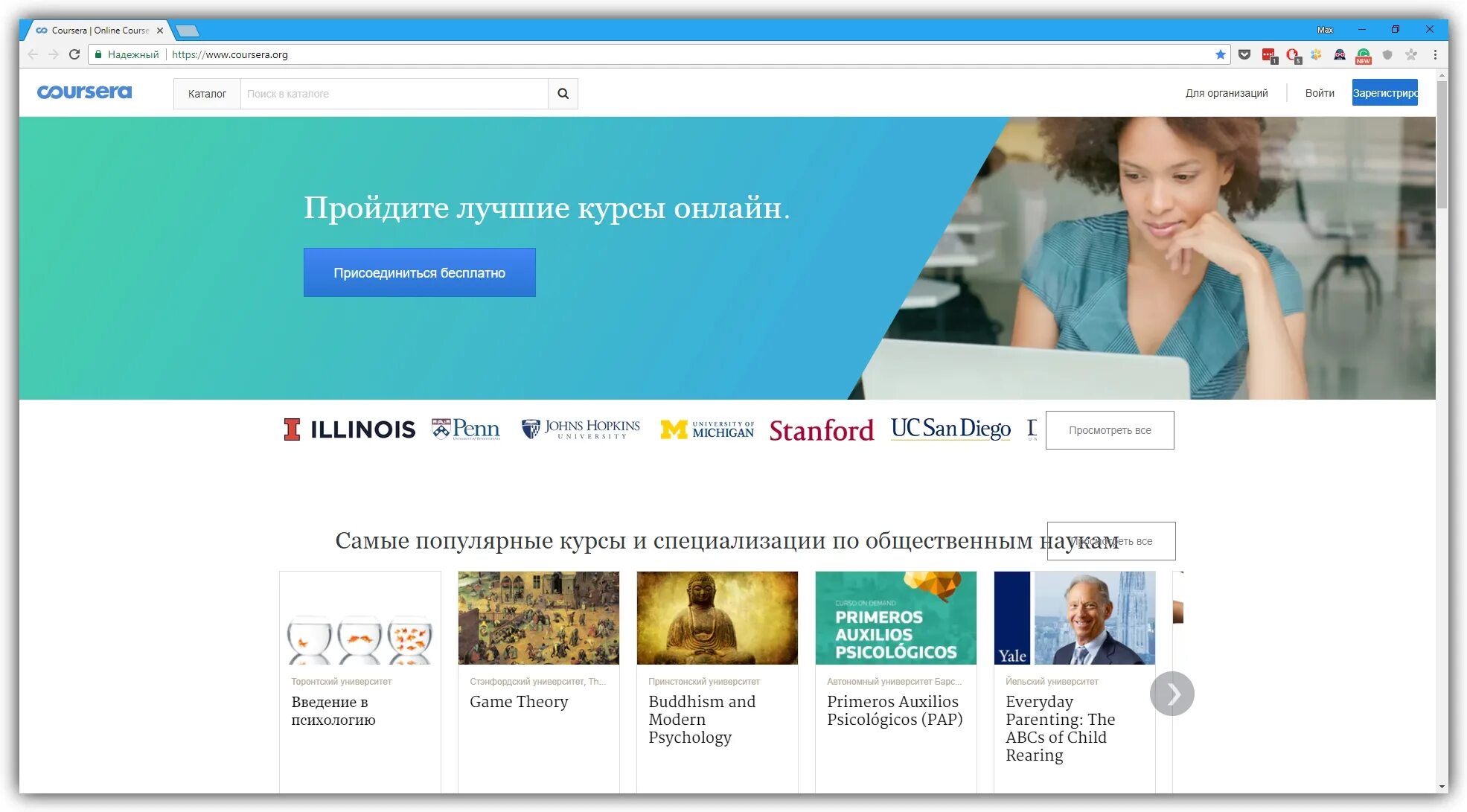Open the Каталог dropdown

207,94
